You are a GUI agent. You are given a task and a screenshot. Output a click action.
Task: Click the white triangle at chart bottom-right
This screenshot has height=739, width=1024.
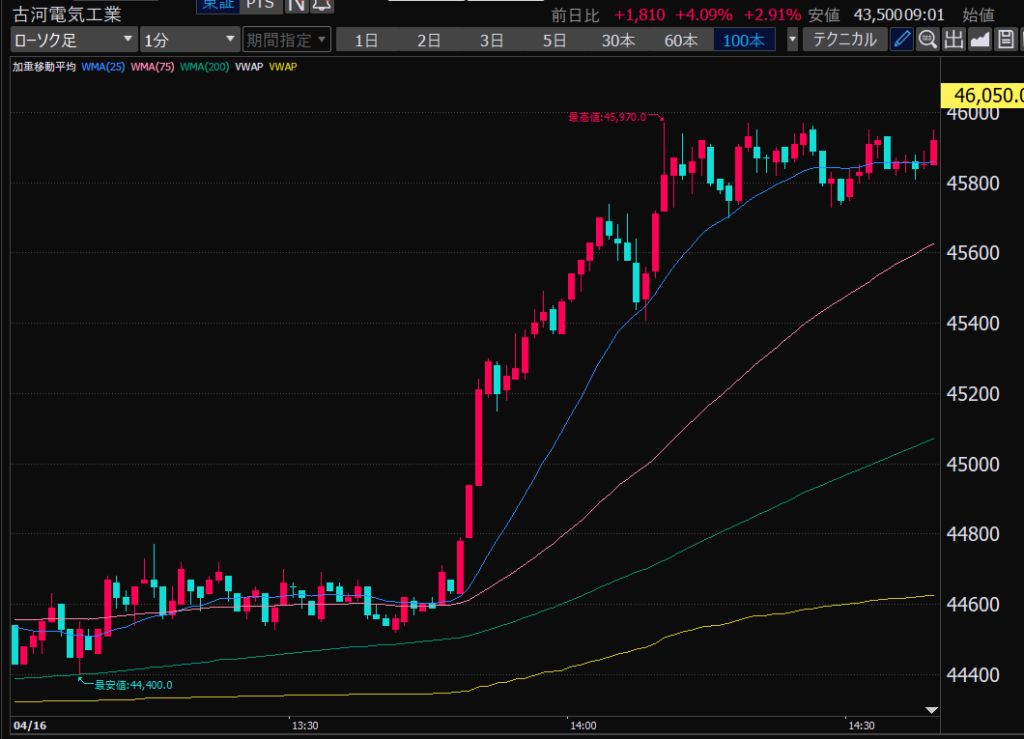click(x=932, y=710)
